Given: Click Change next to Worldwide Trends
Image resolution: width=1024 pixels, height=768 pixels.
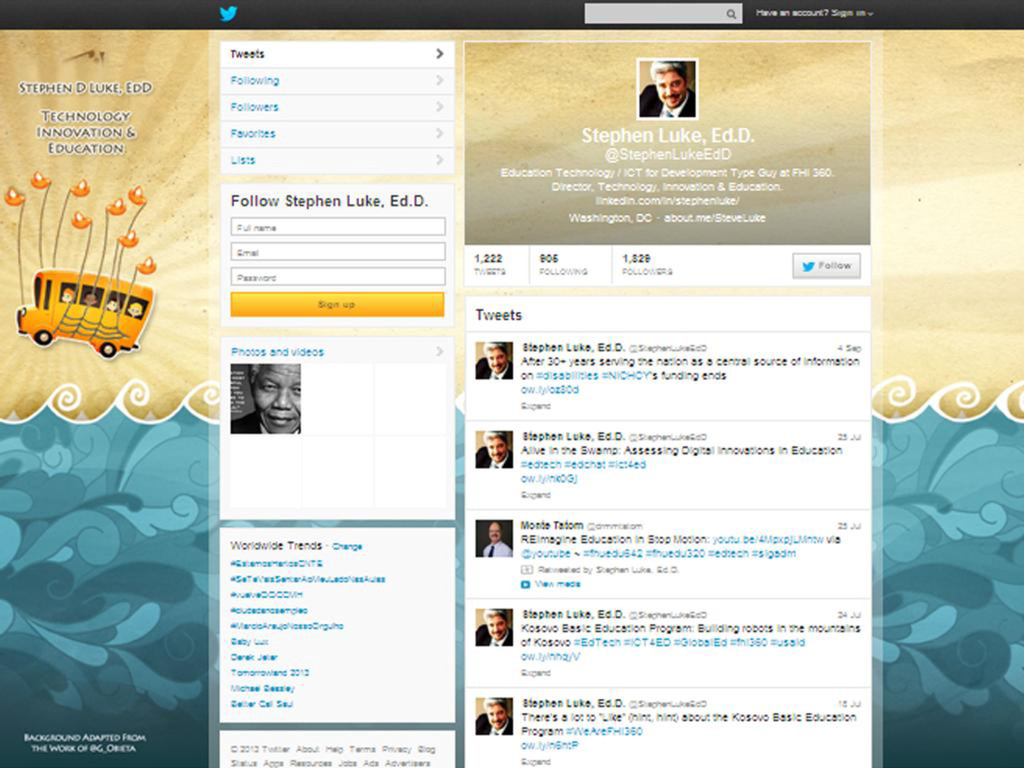Looking at the screenshot, I should 347,547.
